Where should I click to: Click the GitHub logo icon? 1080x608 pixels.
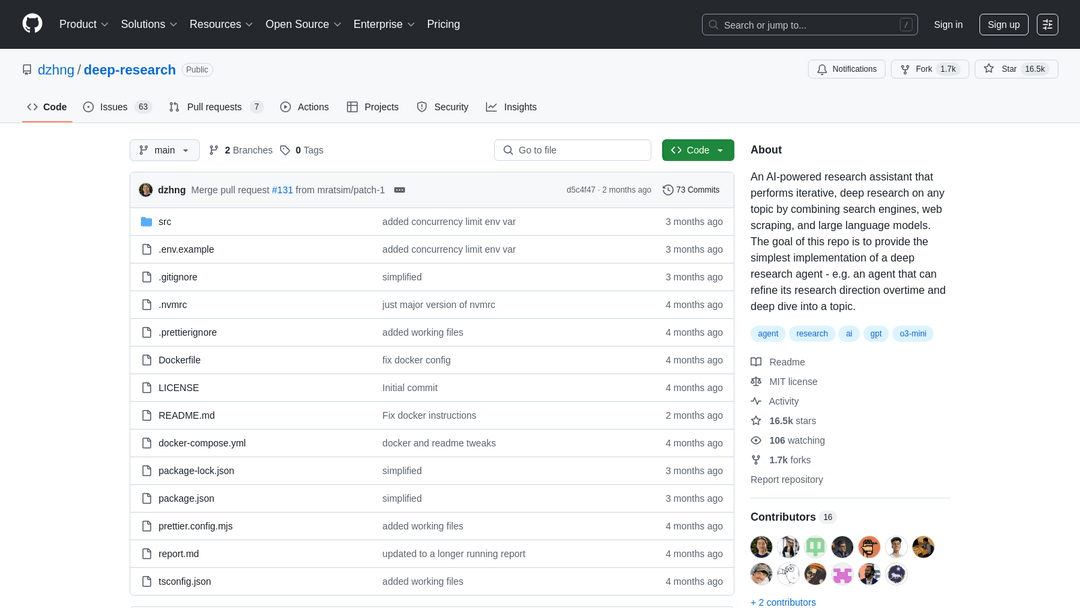tap(32, 24)
